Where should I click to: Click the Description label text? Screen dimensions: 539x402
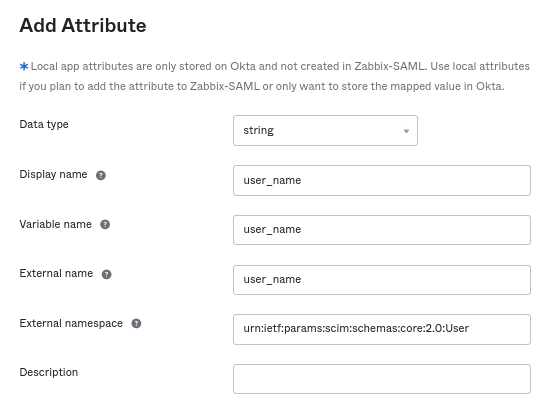[x=49, y=372]
